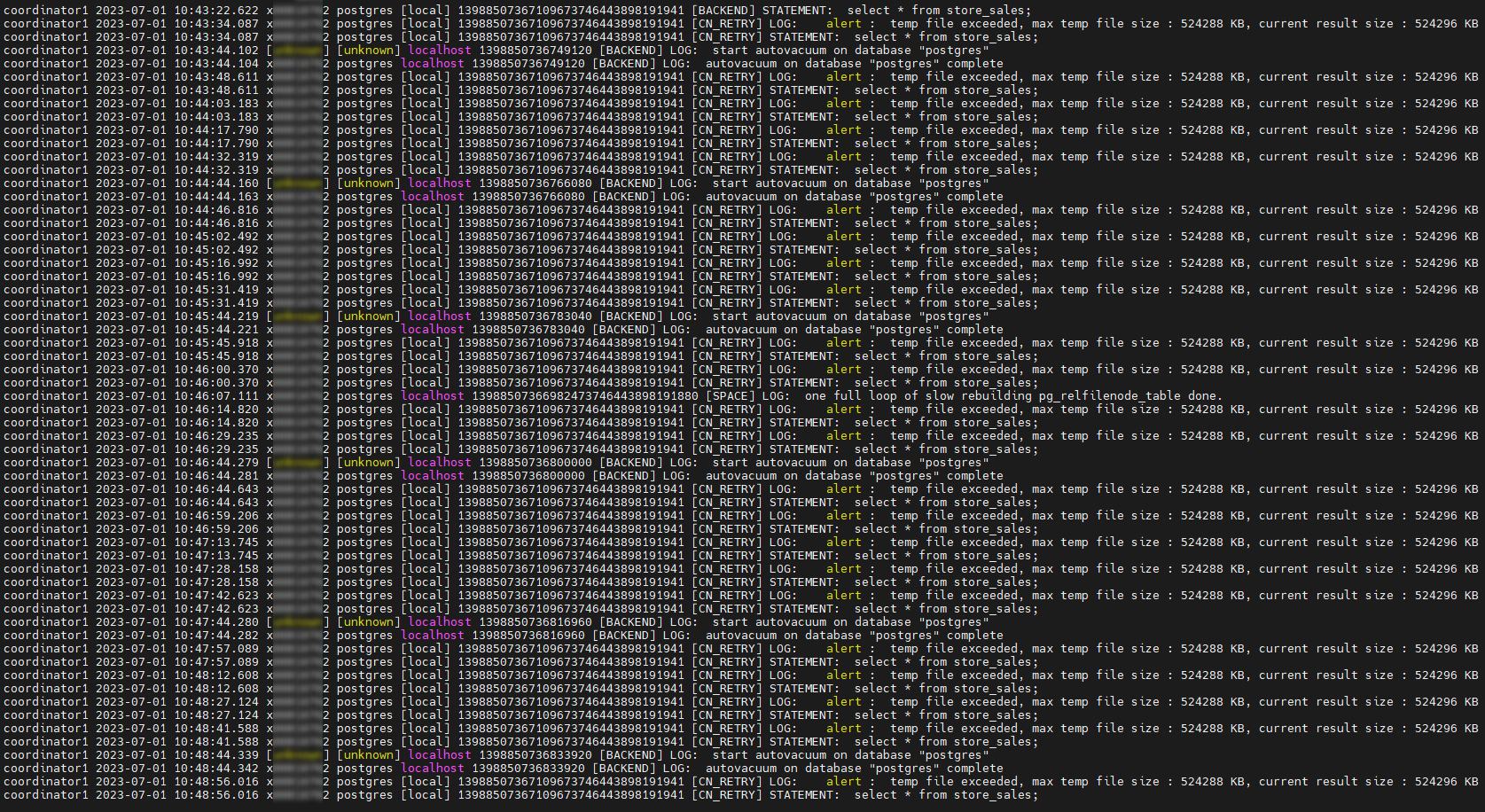Select 'max temp file size' in 10:44:46.816 line
The image size is (1485, 812).
(1096, 210)
